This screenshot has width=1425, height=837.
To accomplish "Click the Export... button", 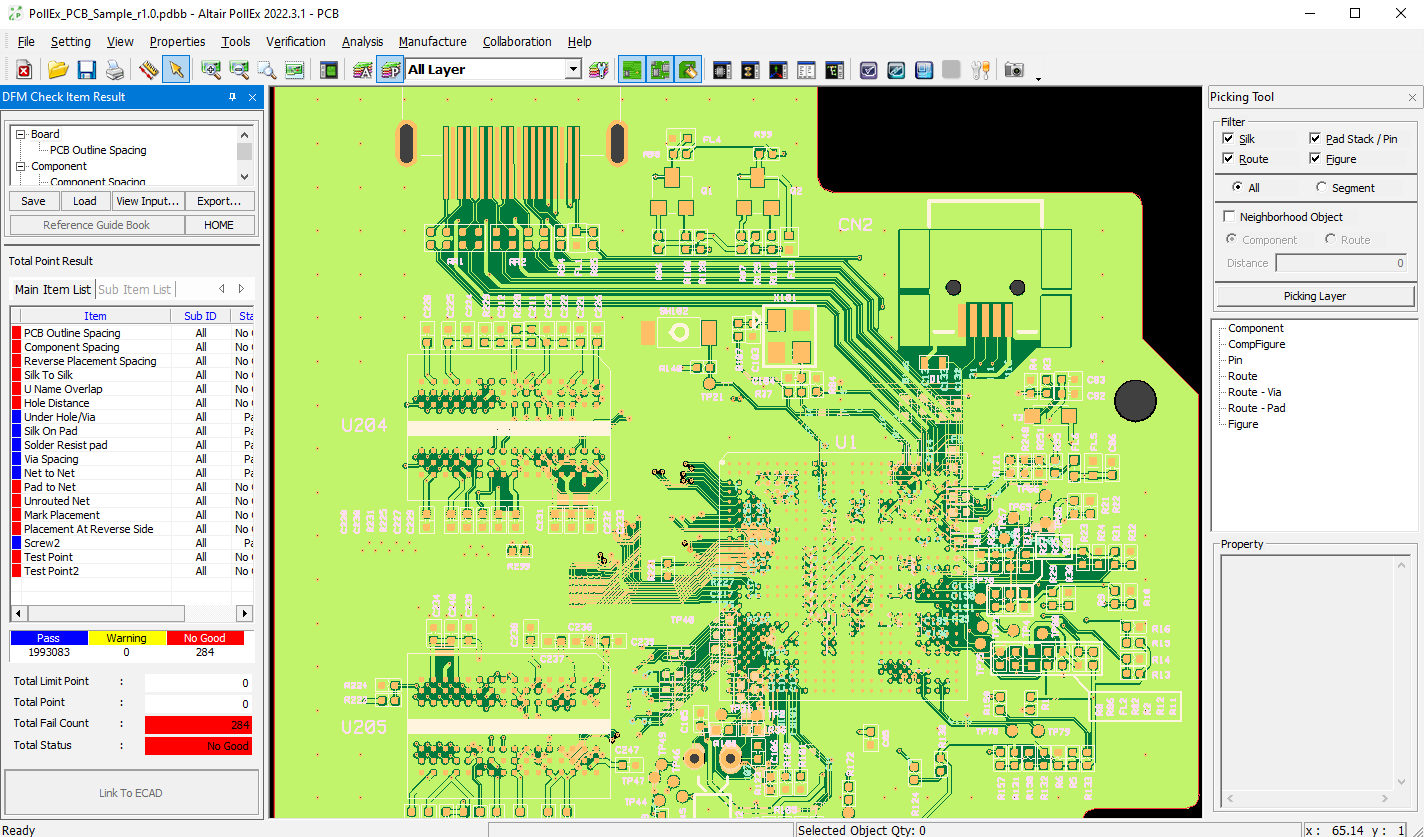I will [x=219, y=201].
